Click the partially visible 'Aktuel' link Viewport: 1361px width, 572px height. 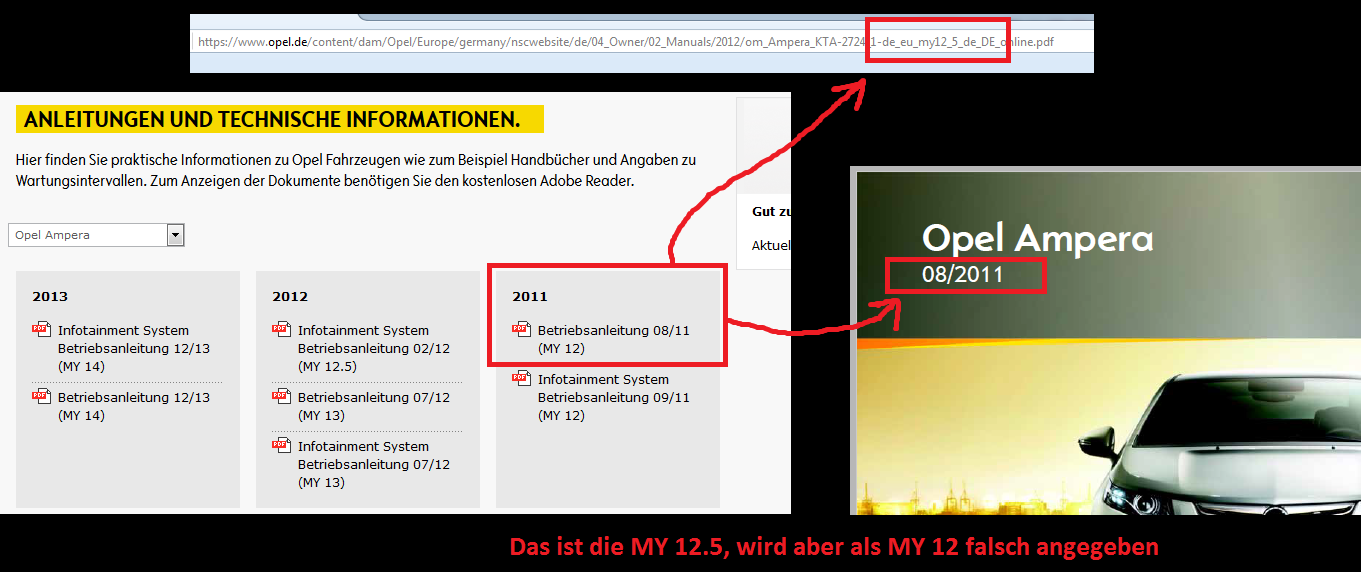click(x=771, y=246)
